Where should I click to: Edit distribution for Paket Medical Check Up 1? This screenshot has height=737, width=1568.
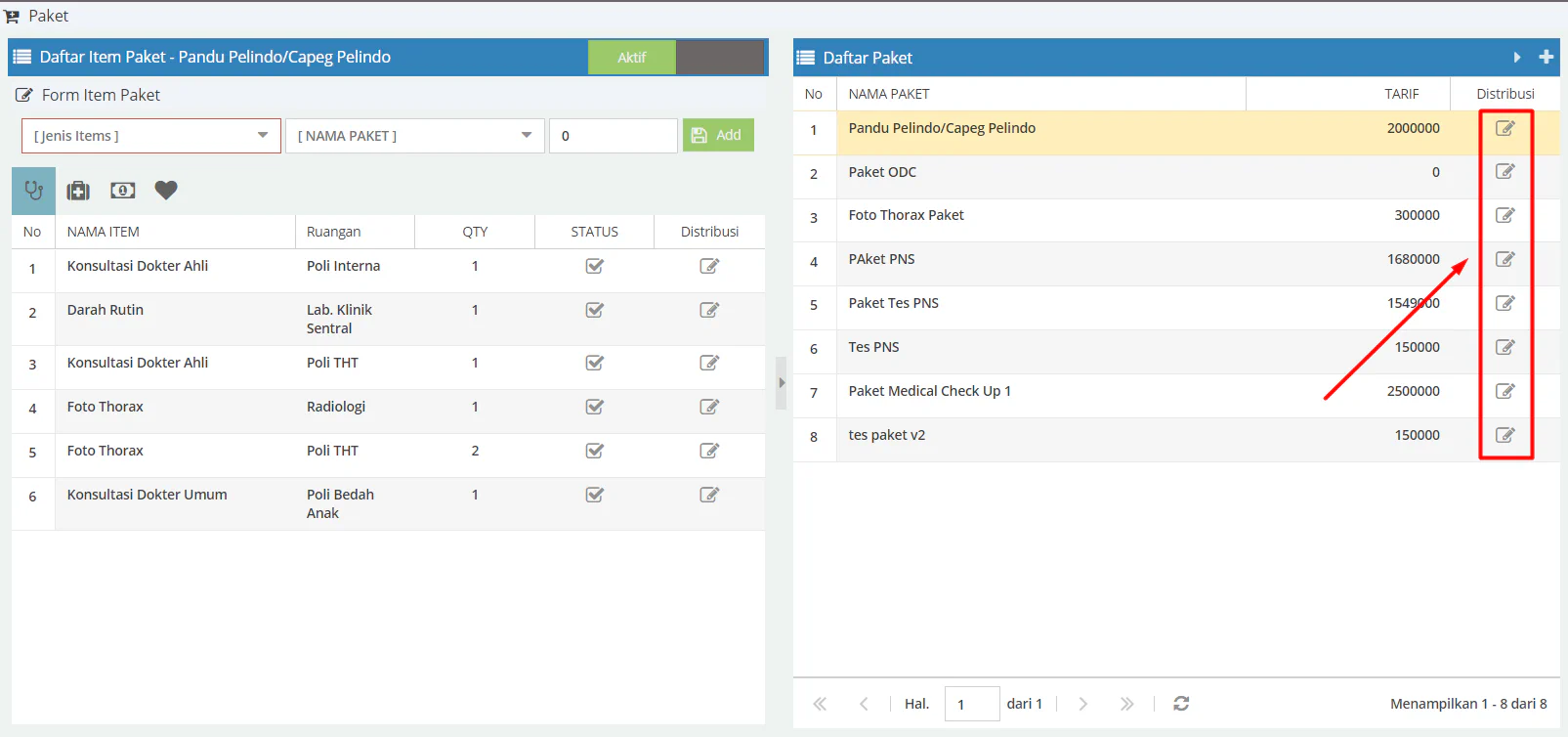(1505, 391)
